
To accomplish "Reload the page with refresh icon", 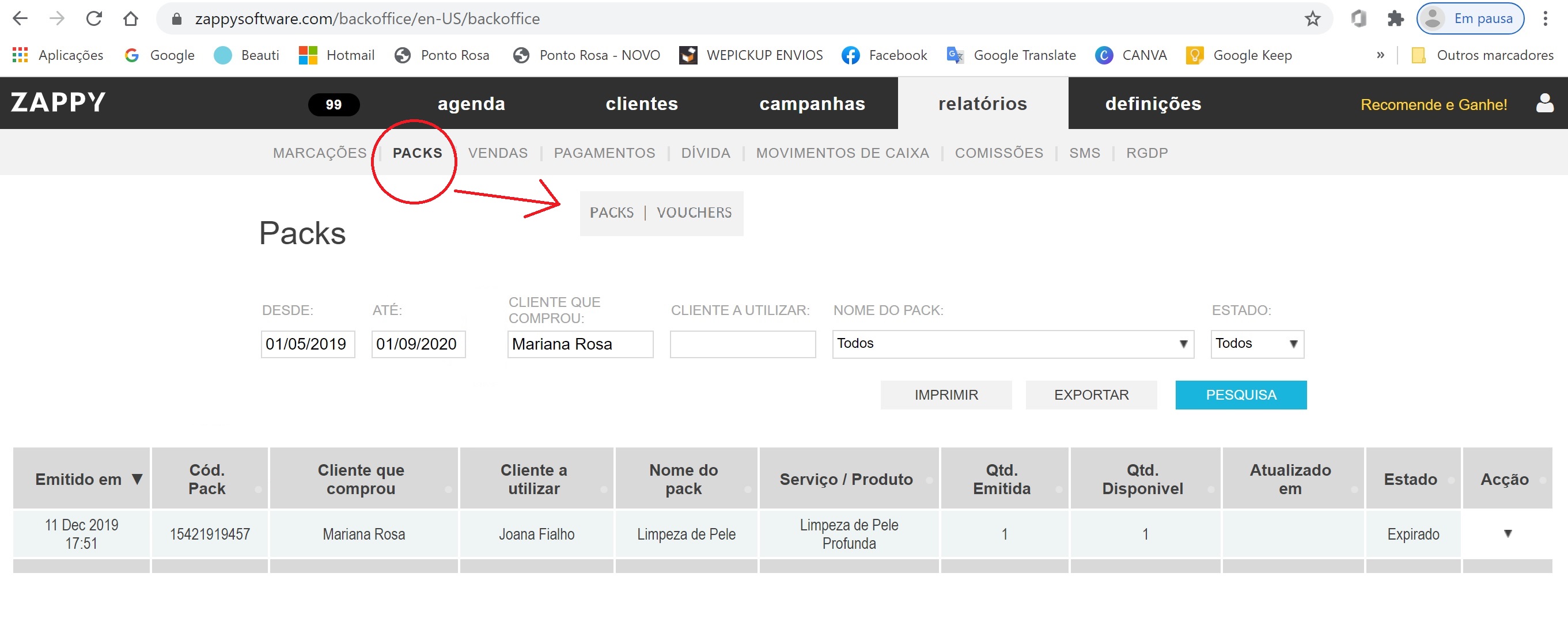I will point(94,19).
